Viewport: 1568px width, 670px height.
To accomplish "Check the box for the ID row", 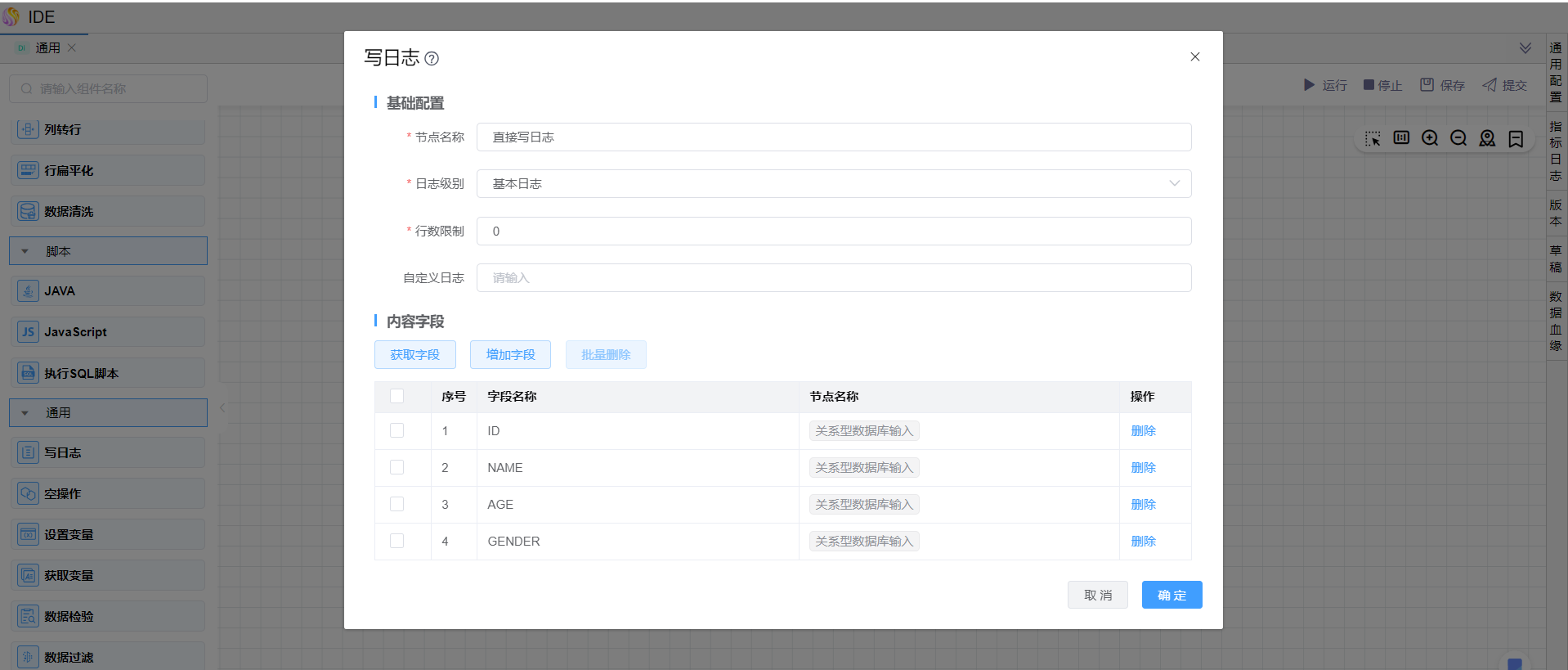I will pos(397,431).
